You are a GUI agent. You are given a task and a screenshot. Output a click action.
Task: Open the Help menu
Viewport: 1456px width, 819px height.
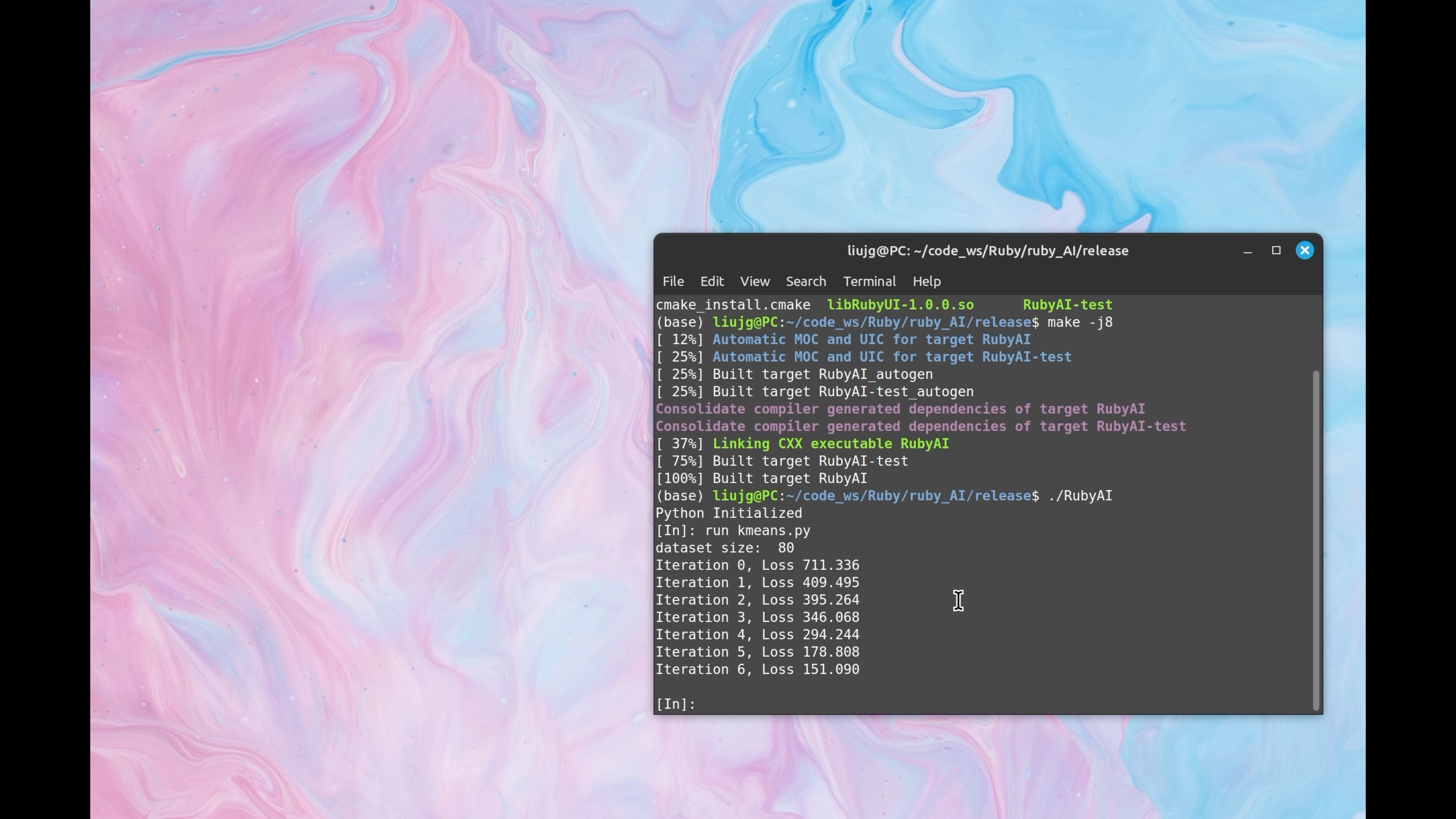tap(926, 281)
